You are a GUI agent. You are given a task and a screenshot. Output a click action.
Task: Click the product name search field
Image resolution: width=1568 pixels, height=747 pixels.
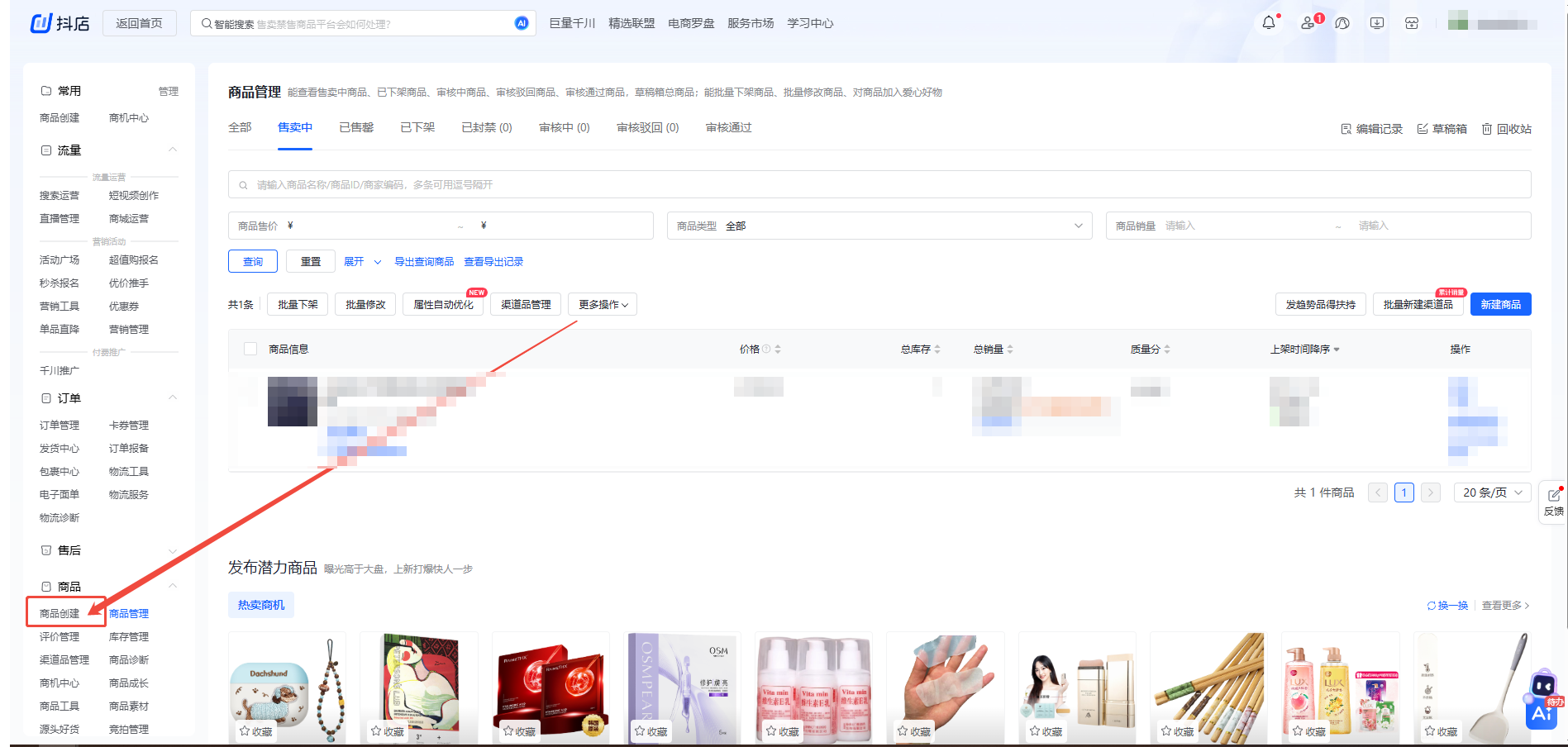point(879,184)
